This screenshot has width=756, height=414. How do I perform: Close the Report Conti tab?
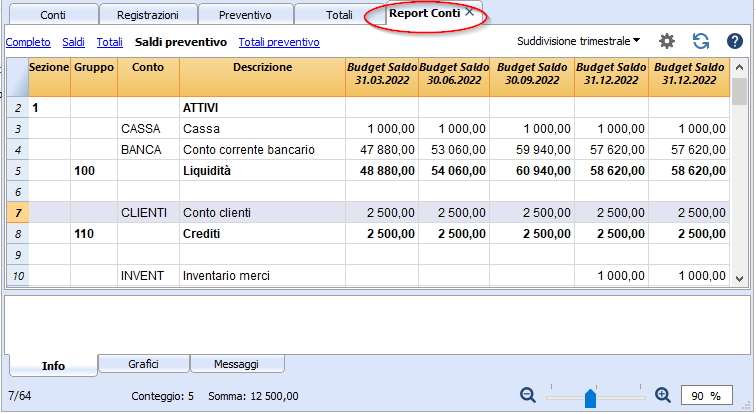coord(469,13)
